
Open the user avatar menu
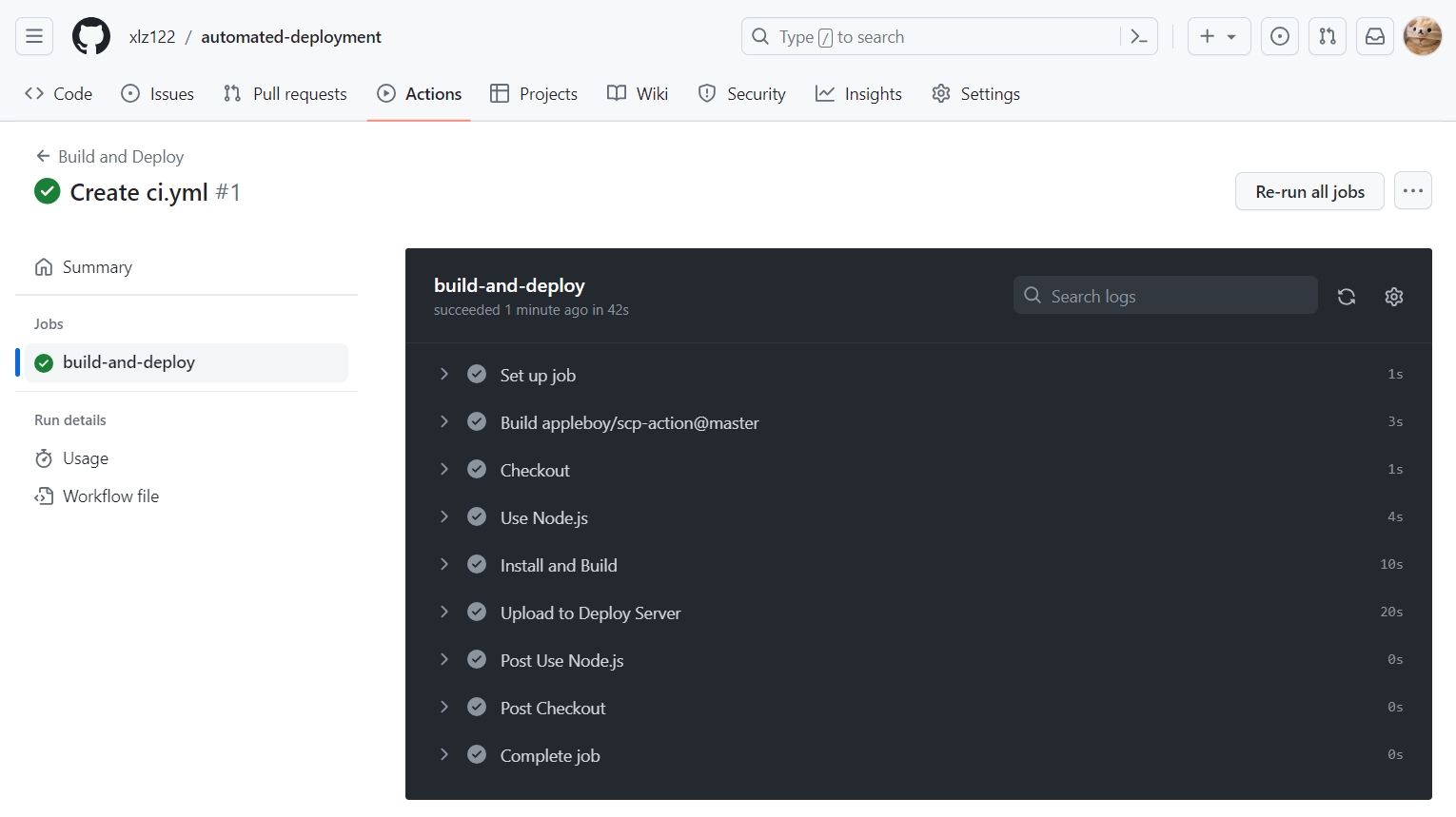click(x=1423, y=36)
